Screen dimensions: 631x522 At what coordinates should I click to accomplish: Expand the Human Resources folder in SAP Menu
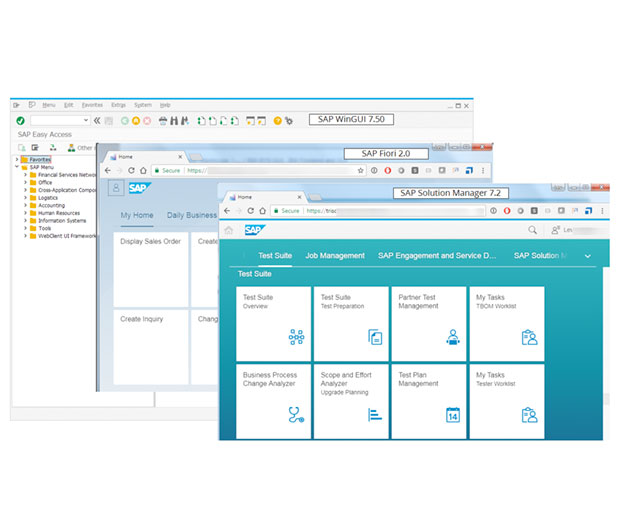[x=25, y=213]
